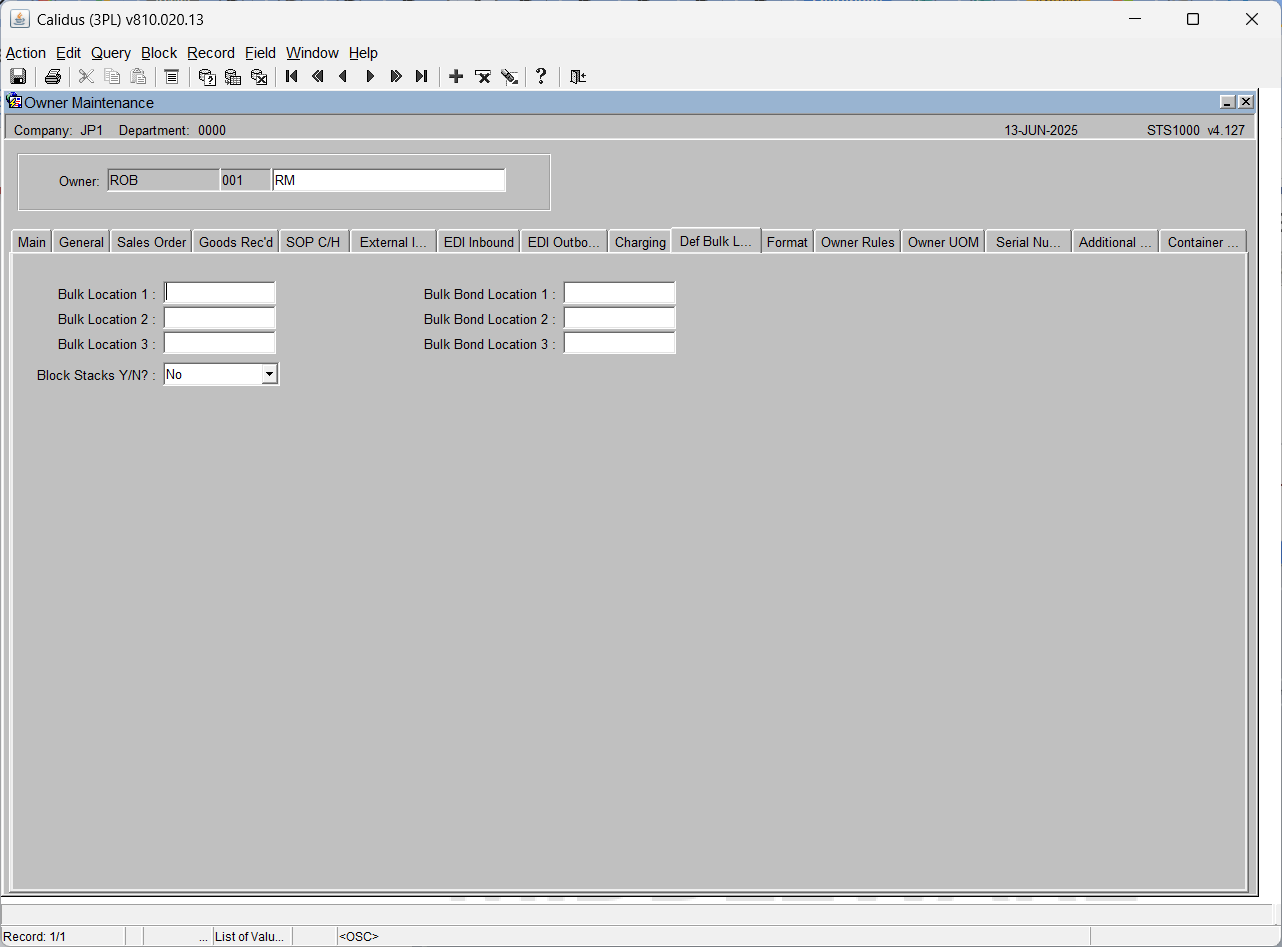Click the Bulk Location 3 field
This screenshot has height=947, width=1282.
[219, 343]
